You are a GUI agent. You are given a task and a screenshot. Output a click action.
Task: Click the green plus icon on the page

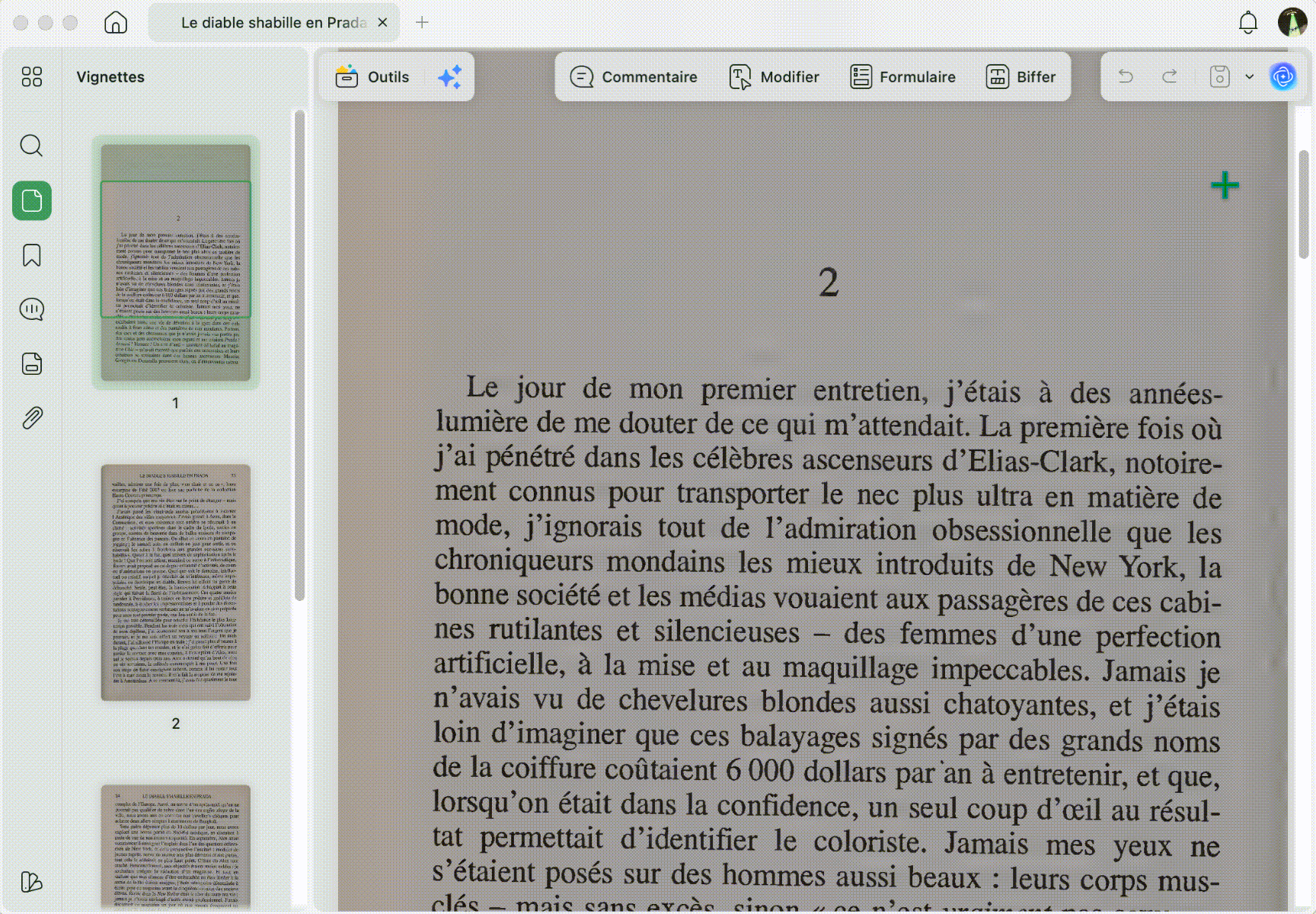point(1225,185)
